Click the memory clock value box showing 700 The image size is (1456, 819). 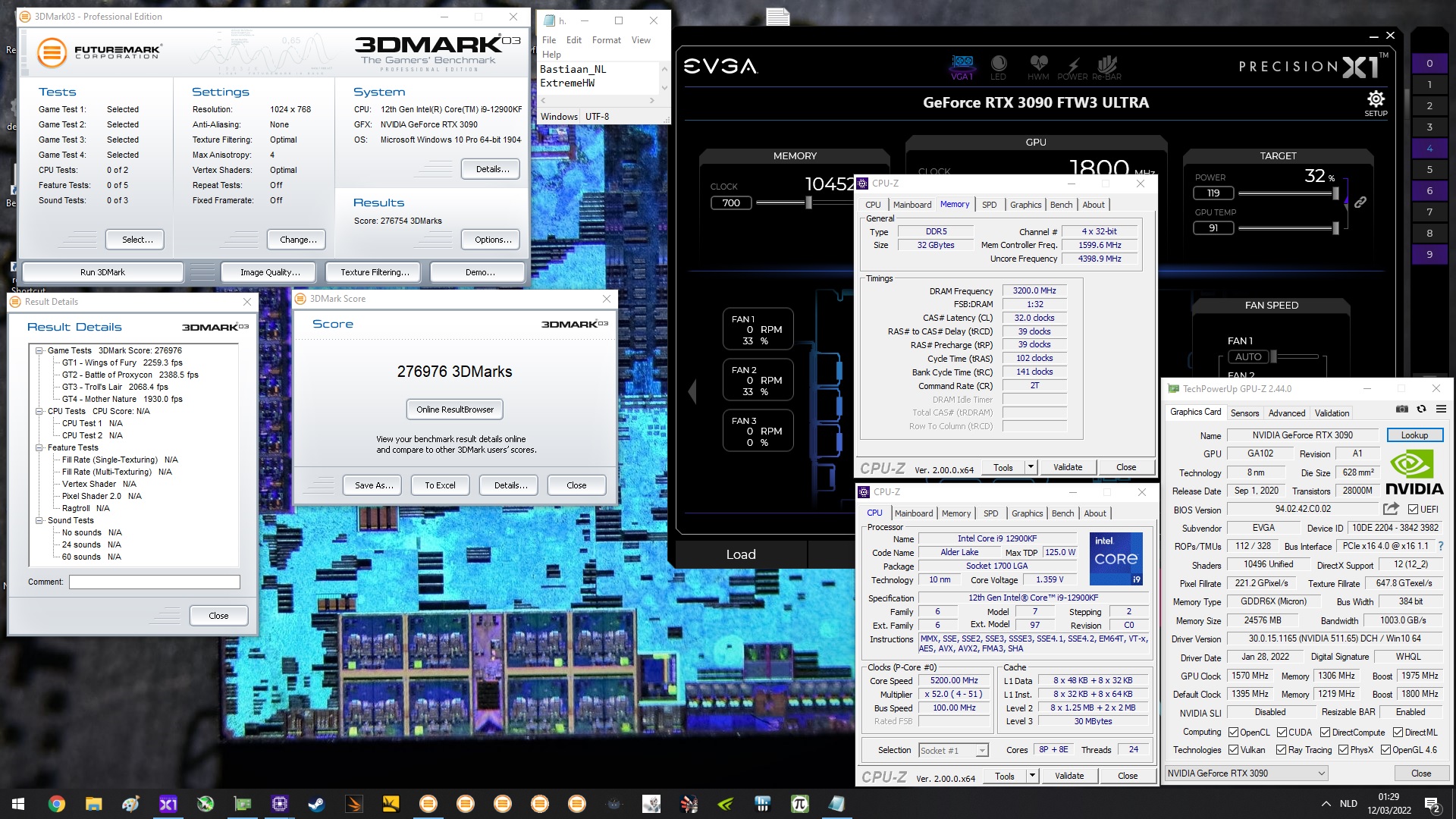(731, 202)
